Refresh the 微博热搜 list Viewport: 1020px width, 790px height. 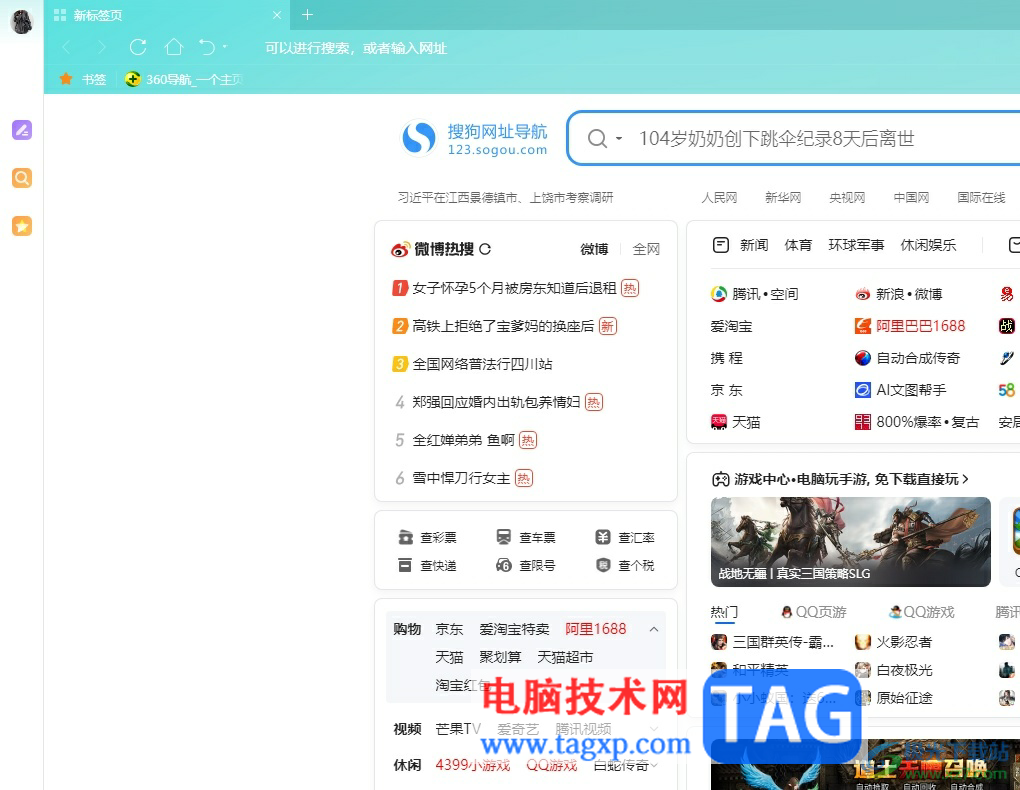pyautogui.click(x=485, y=249)
